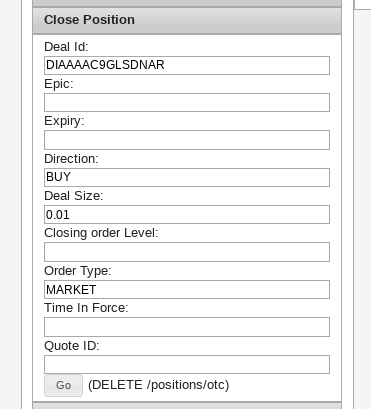
Task: Expand the accordion section below the Go button
Action: pyautogui.click(x=187, y=406)
